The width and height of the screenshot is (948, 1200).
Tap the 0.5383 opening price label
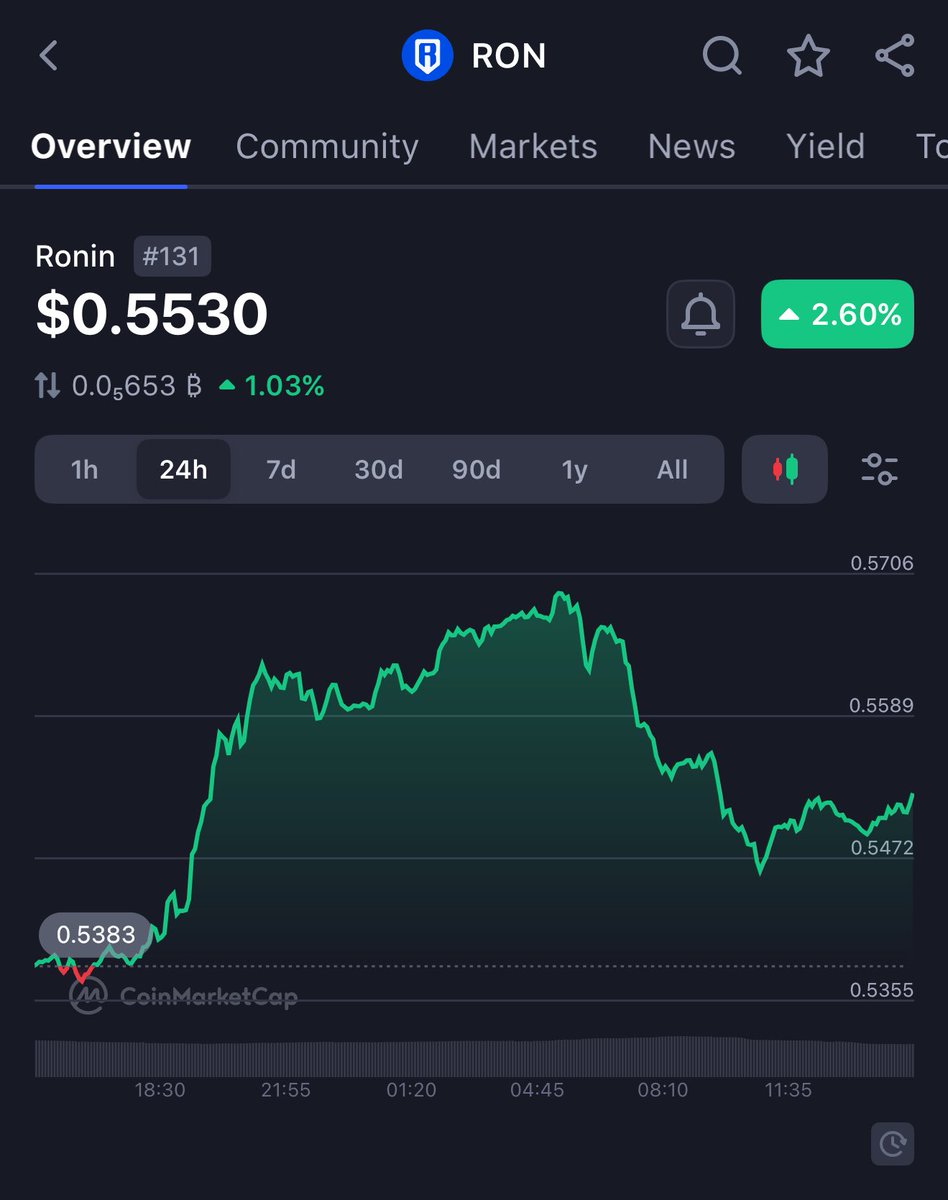pyautogui.click(x=95, y=935)
